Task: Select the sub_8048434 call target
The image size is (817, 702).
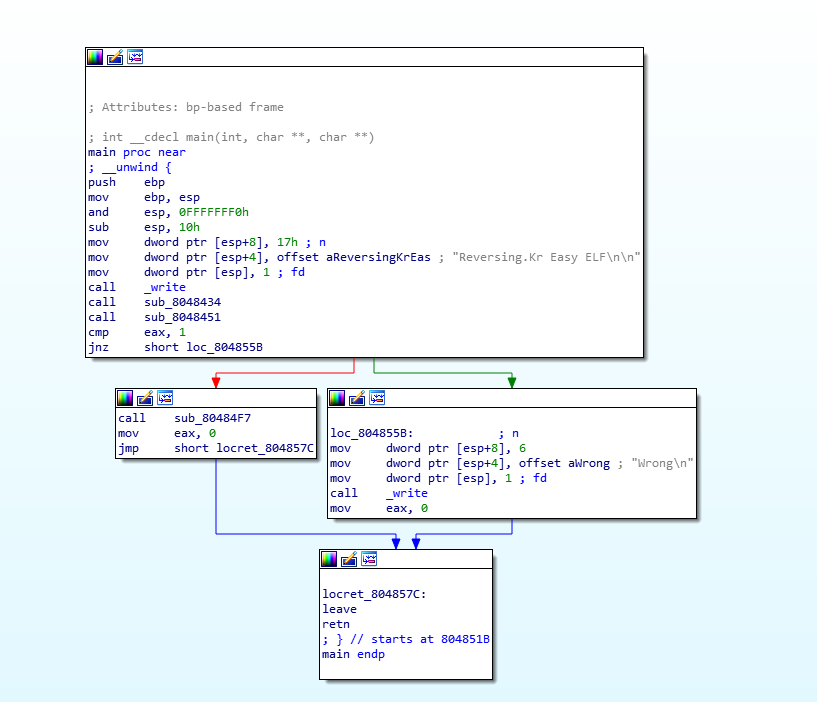Action: pos(182,302)
